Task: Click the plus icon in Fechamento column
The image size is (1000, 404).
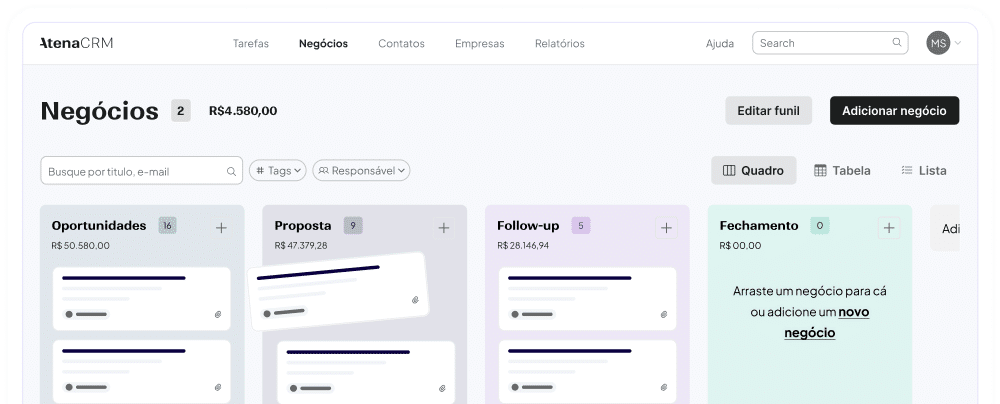Action: [x=889, y=228]
